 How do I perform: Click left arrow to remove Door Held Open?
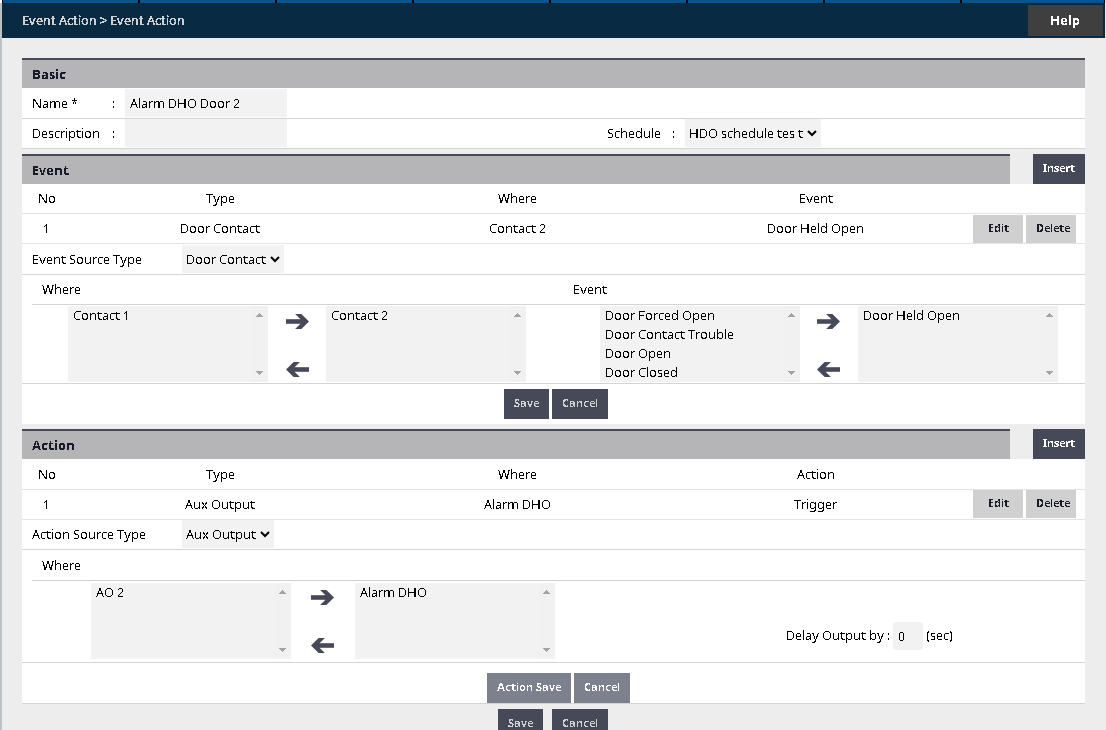click(x=828, y=369)
